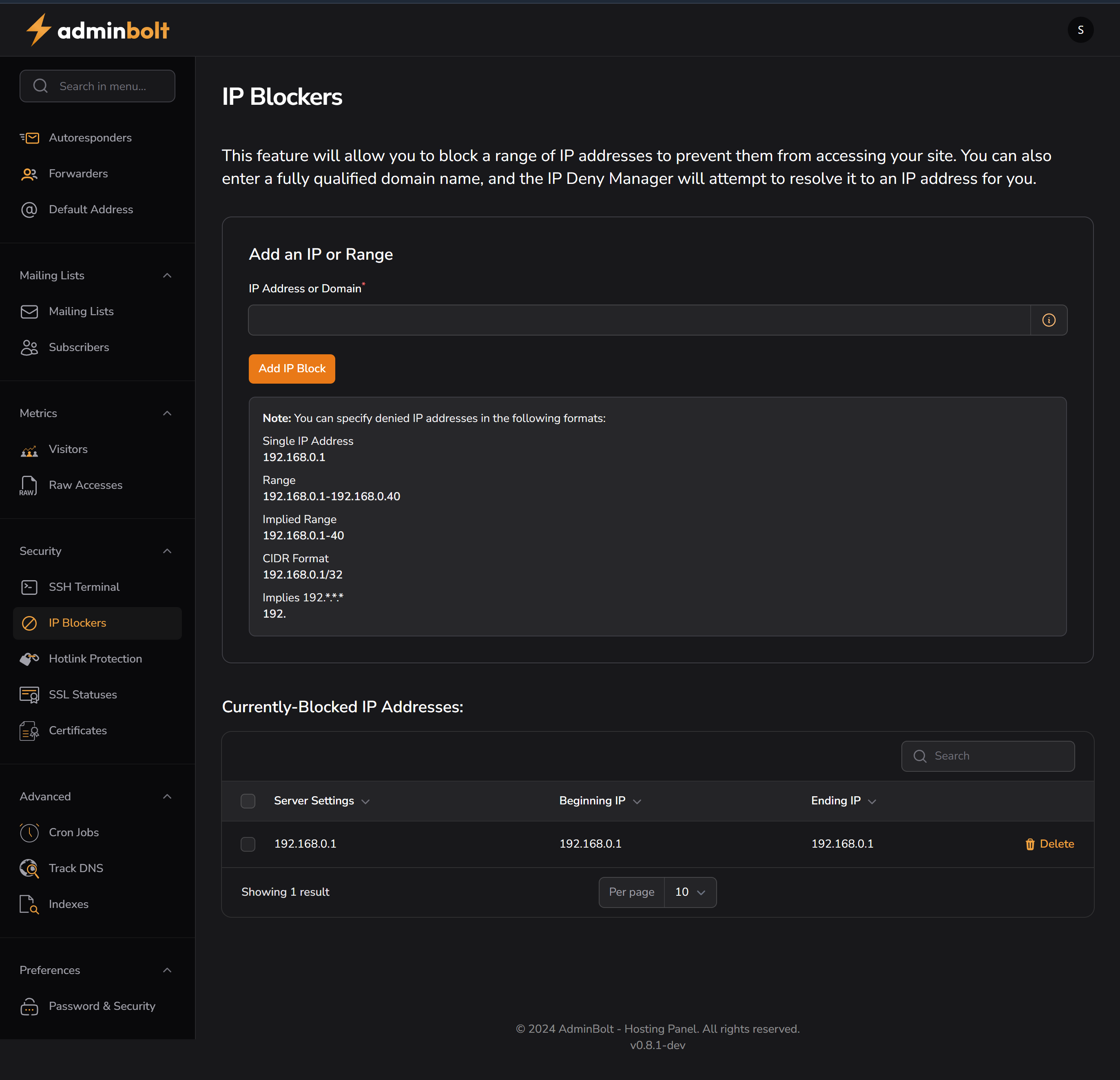Select the SSH Terminal icon in sidebar
1120x1080 pixels.
(x=30, y=587)
